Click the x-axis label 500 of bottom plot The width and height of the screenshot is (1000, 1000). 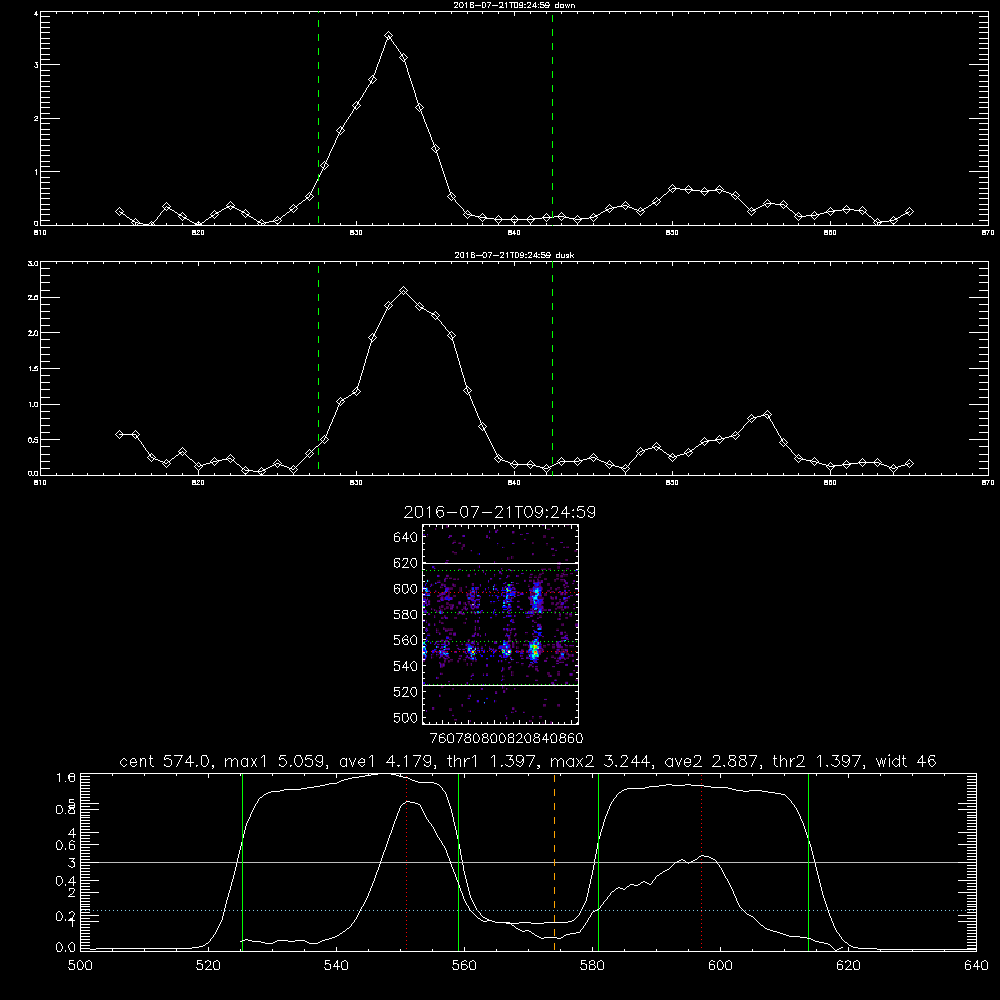80,966
